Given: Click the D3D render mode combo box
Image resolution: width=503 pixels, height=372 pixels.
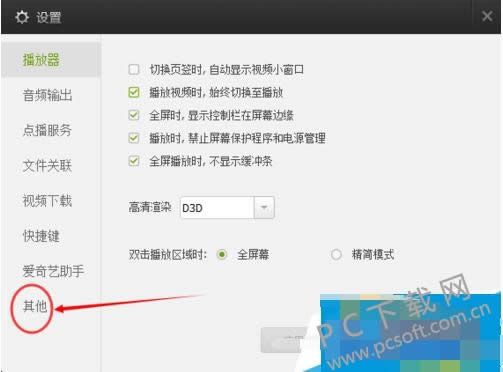Looking at the screenshot, I should click(227, 208).
